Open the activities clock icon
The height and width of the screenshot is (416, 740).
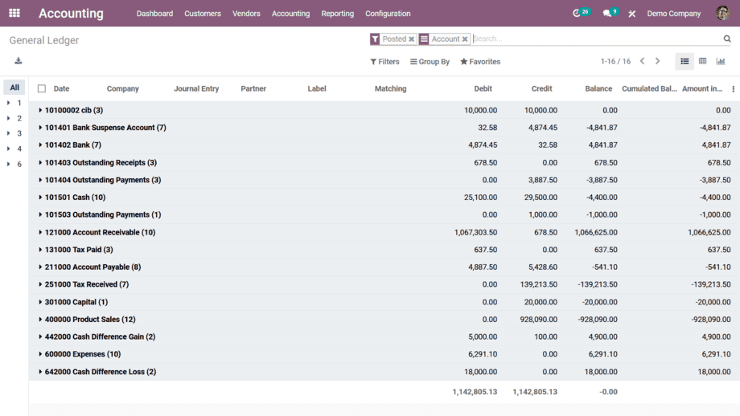tap(578, 14)
